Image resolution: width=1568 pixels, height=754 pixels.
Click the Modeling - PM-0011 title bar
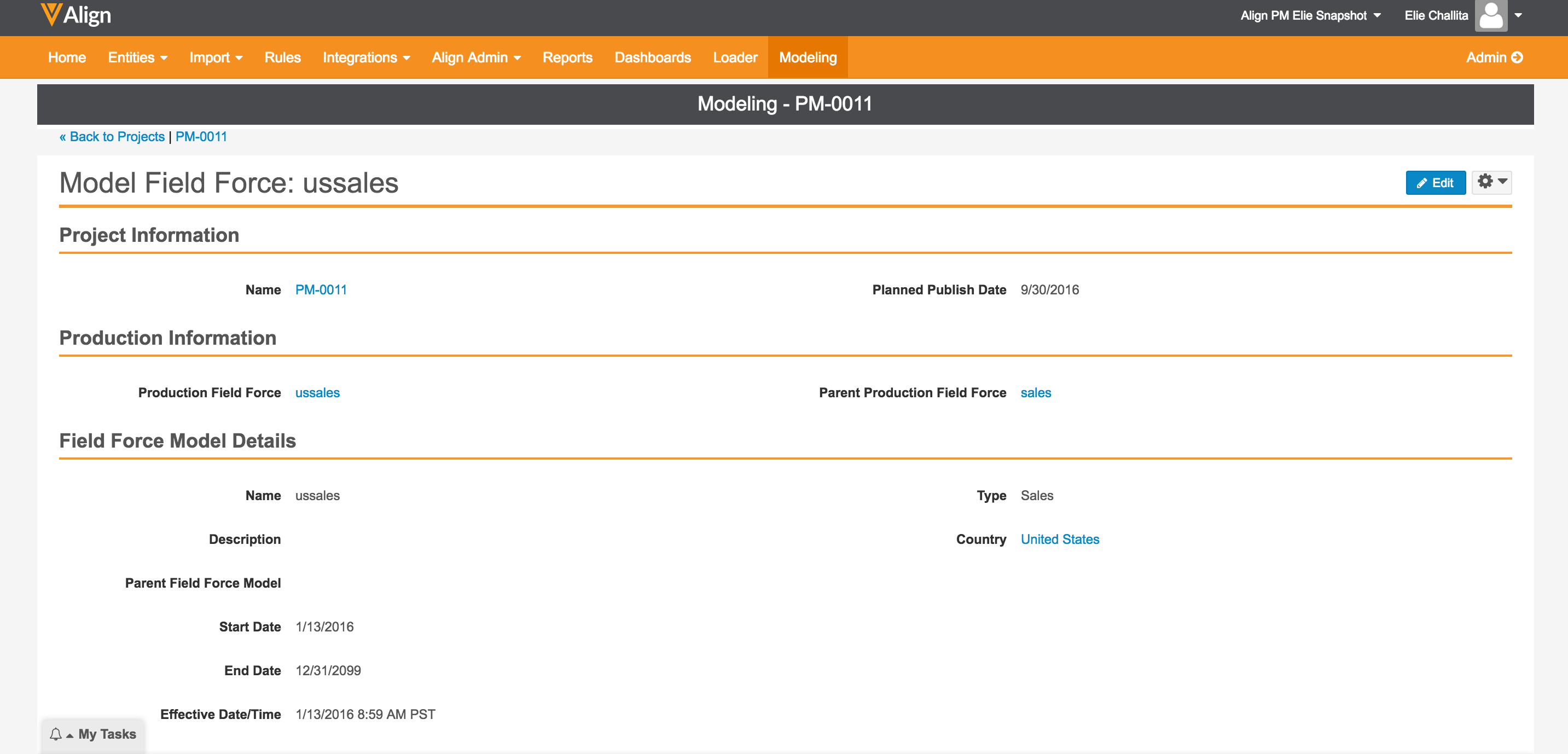(x=785, y=104)
